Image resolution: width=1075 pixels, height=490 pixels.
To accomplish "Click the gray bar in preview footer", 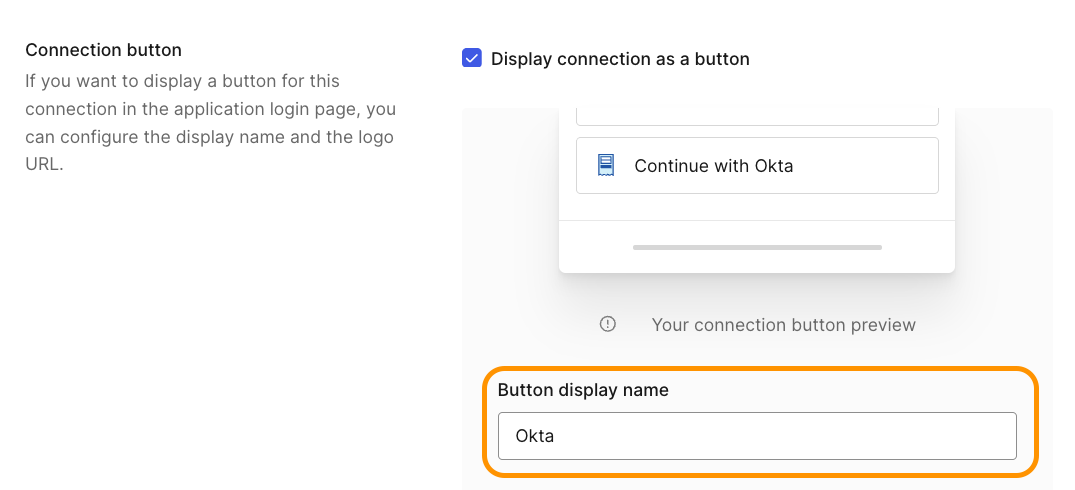I will click(x=757, y=247).
